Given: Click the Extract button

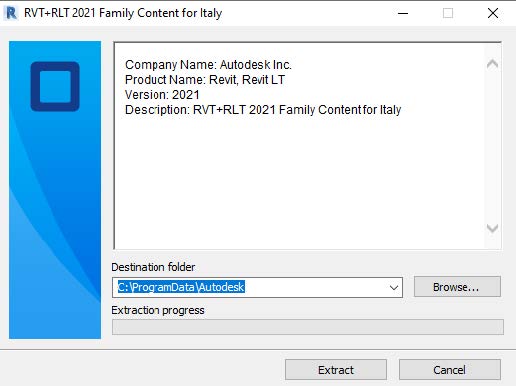Looking at the screenshot, I should (x=336, y=369).
